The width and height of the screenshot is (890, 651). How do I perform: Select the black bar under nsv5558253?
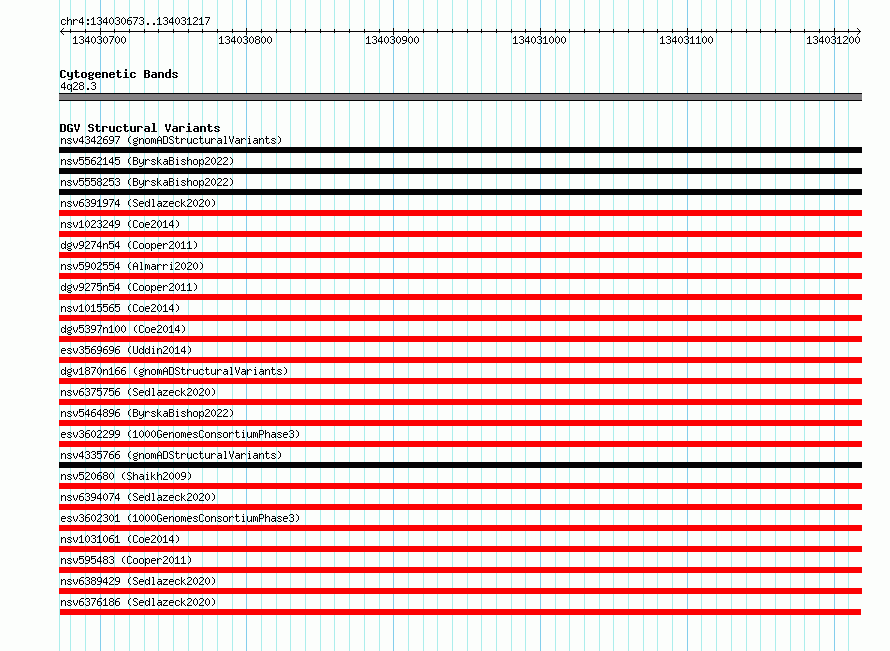(x=460, y=192)
